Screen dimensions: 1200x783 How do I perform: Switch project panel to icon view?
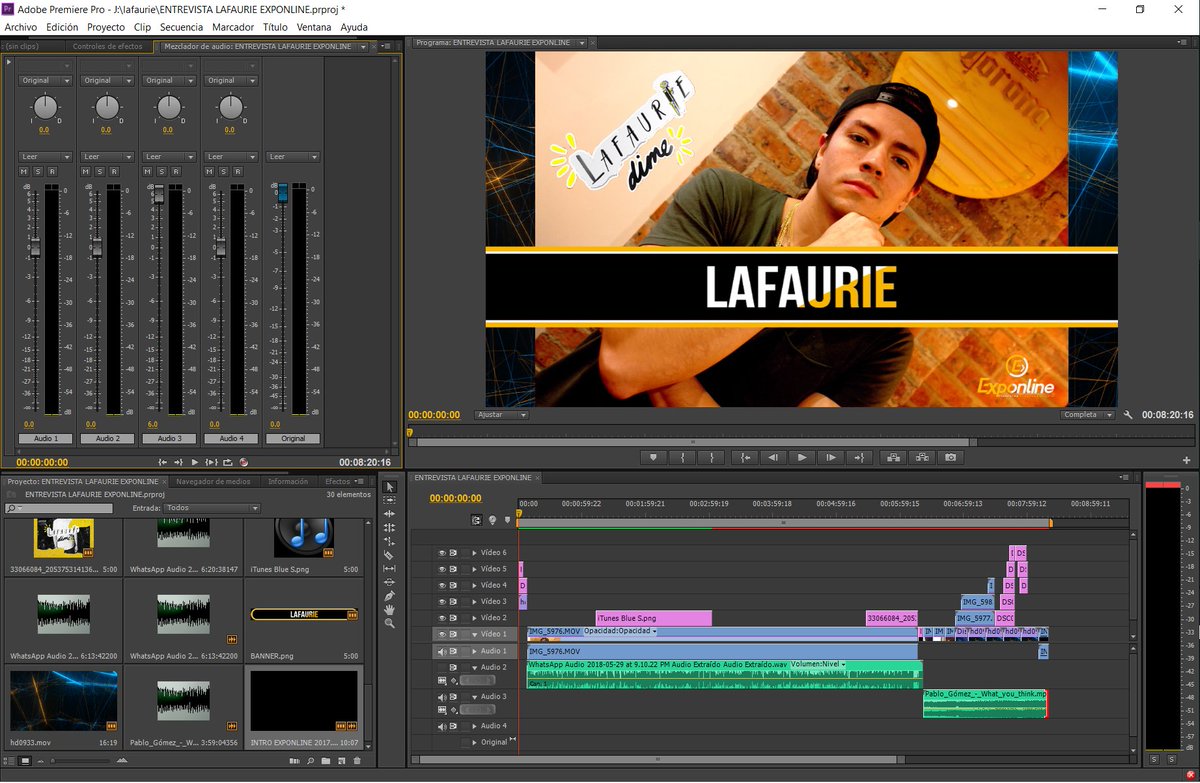(x=25, y=761)
